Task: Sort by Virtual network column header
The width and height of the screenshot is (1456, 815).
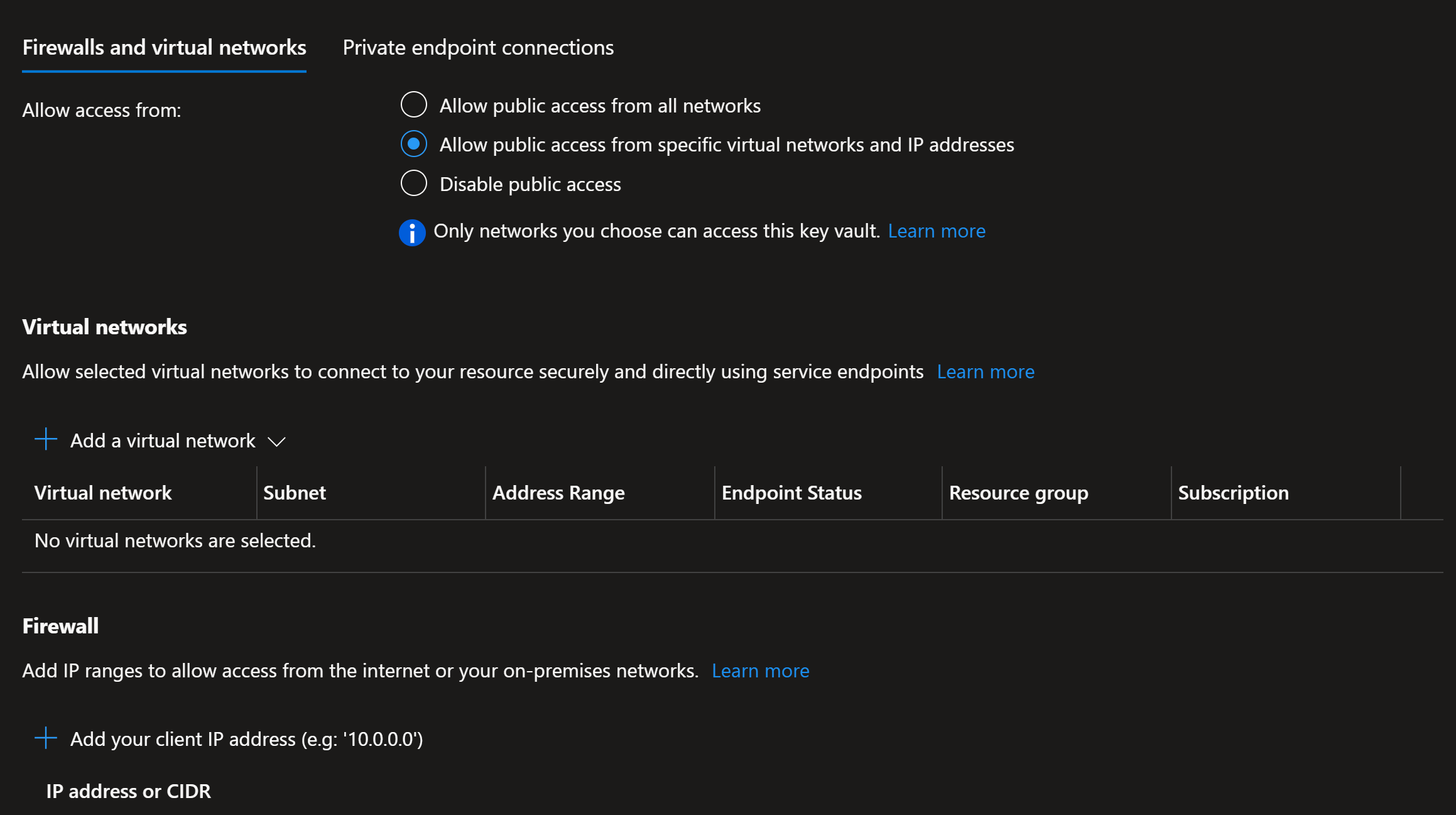Action: 103,493
